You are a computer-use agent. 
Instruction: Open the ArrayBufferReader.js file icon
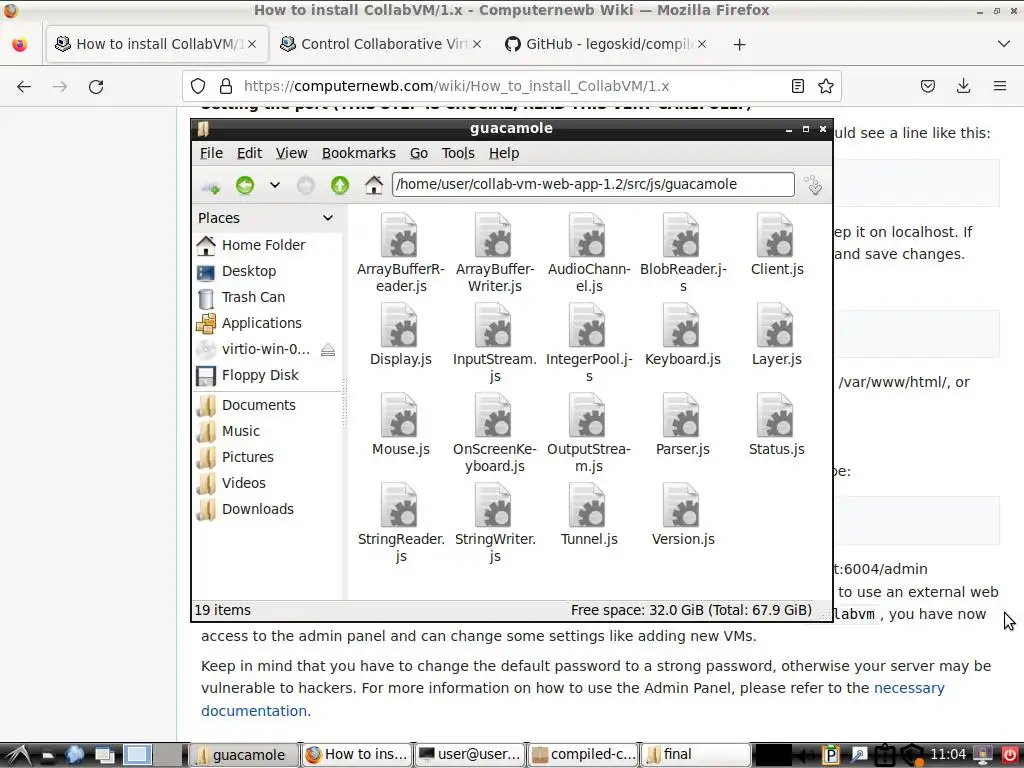click(400, 236)
